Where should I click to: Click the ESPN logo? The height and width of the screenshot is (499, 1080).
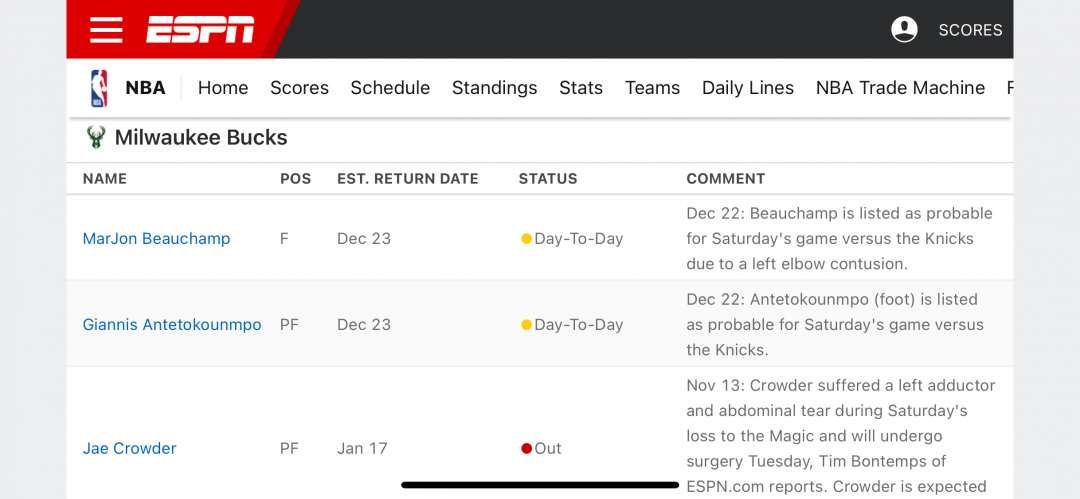(200, 30)
